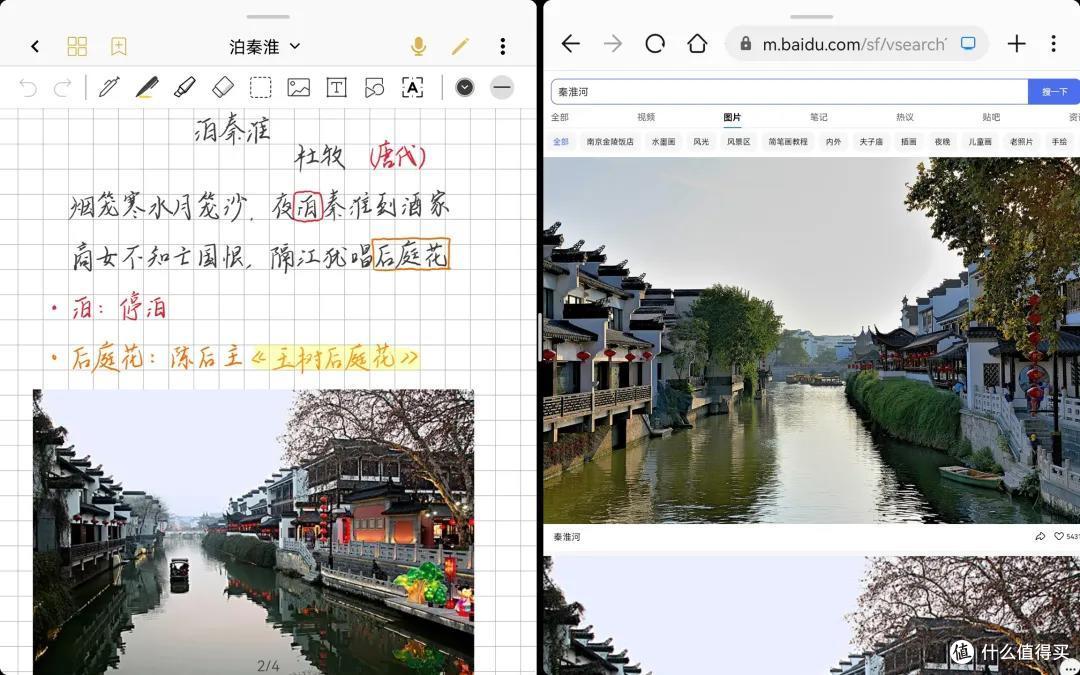Screen dimensions: 1080x675
Task: Filter images by 风景区
Action: coord(738,142)
